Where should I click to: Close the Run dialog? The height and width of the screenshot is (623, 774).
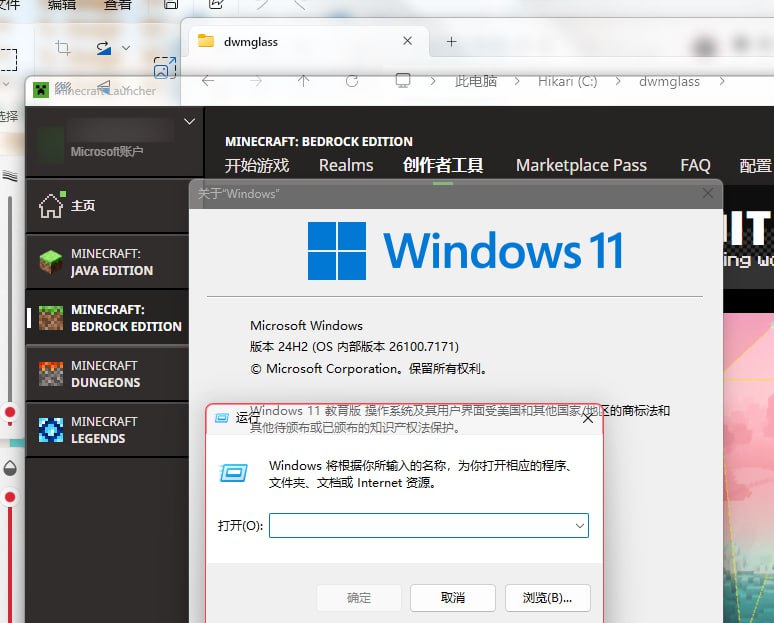point(587,419)
